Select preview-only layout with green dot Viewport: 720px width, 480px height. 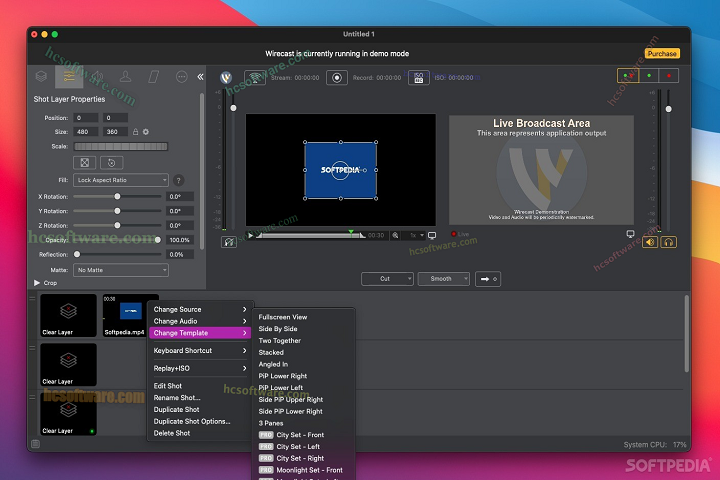pyautogui.click(x=648, y=75)
